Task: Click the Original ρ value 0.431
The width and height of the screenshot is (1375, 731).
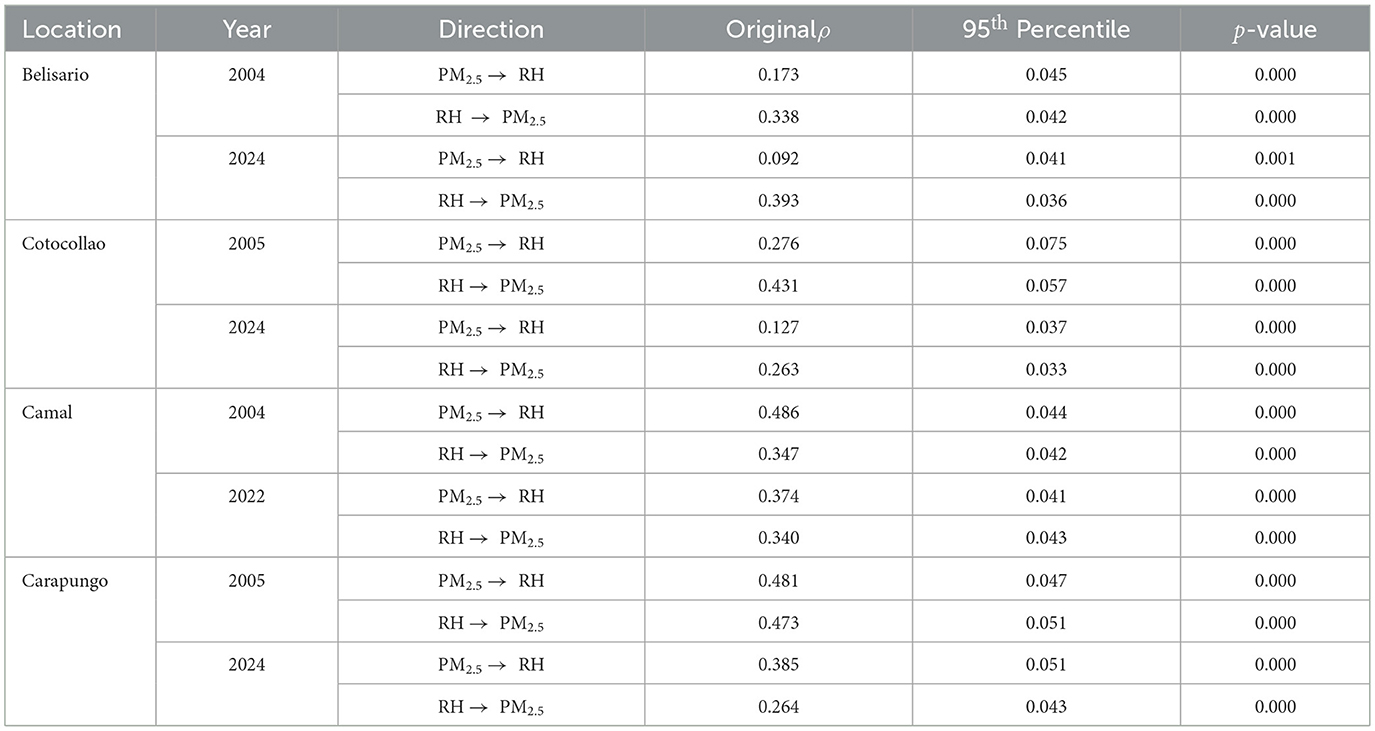Action: click(x=778, y=286)
